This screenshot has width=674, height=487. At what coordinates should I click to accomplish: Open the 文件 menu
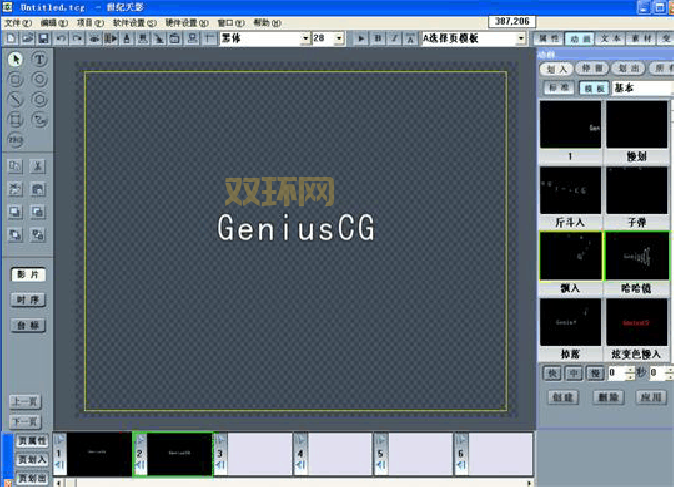click(x=18, y=23)
